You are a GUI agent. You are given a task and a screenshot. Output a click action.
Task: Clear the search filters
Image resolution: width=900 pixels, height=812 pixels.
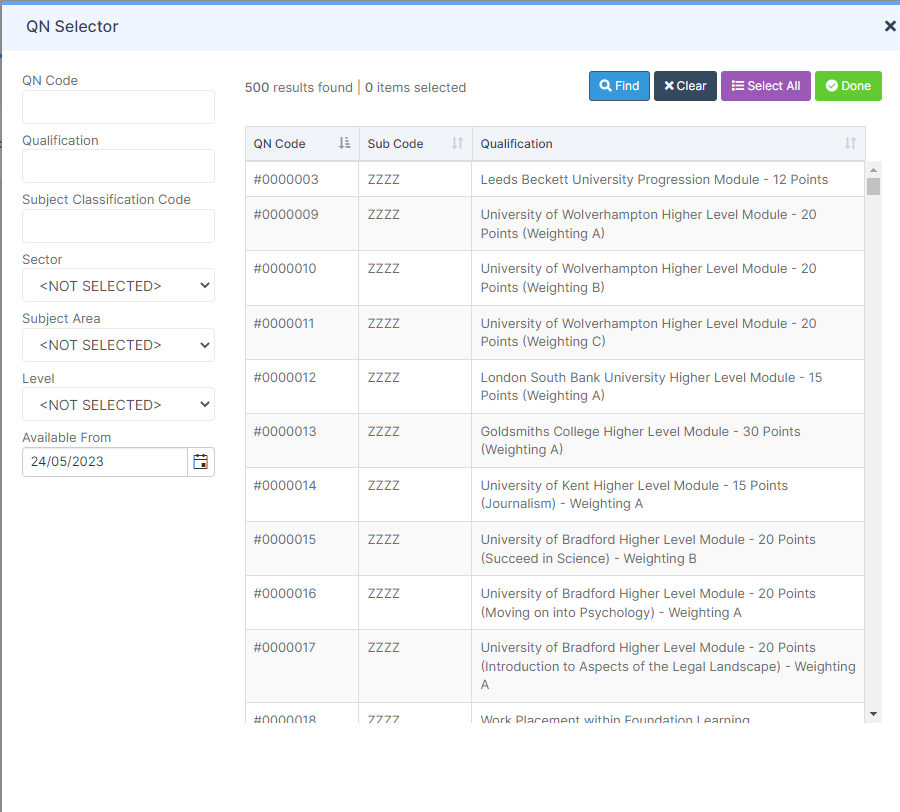[685, 86]
